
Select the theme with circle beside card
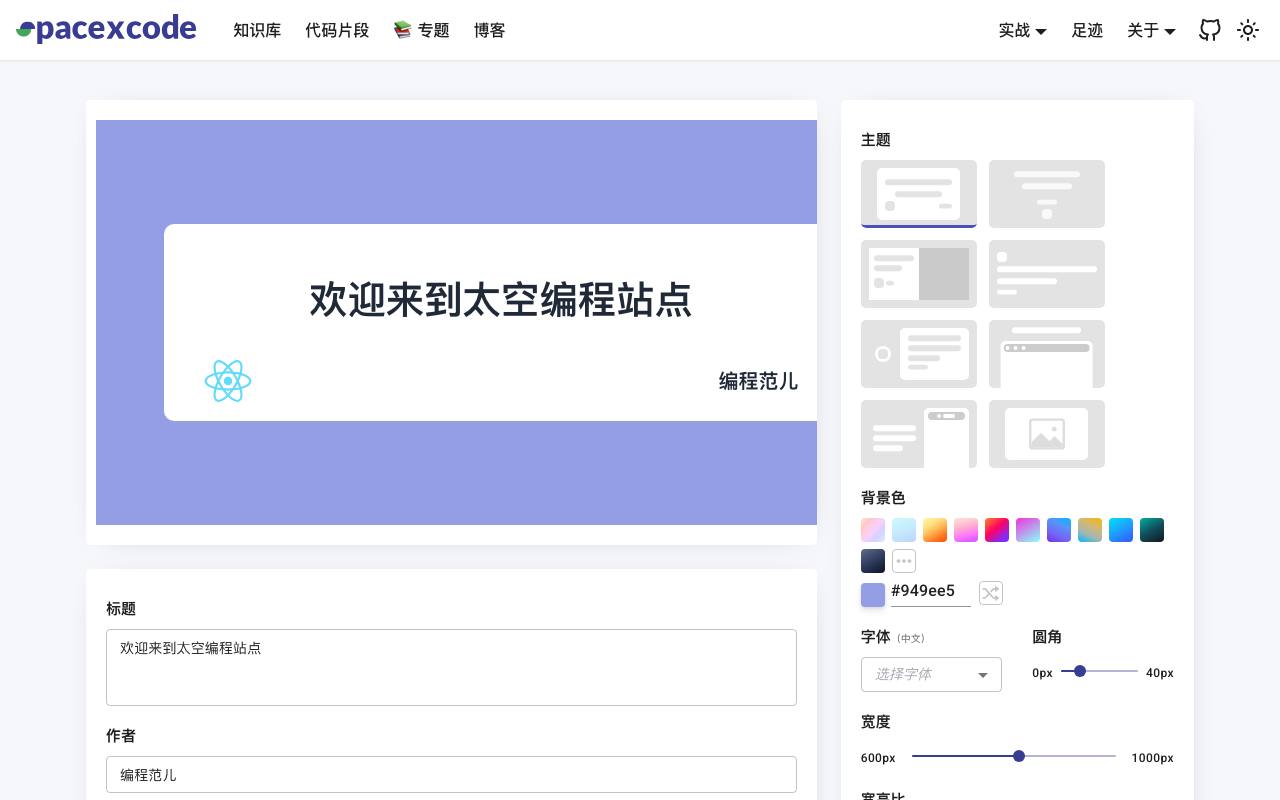coord(919,354)
